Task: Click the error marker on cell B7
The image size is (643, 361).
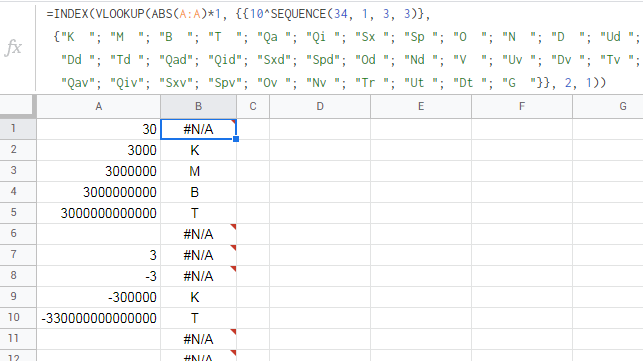Action: pyautogui.click(x=233, y=248)
